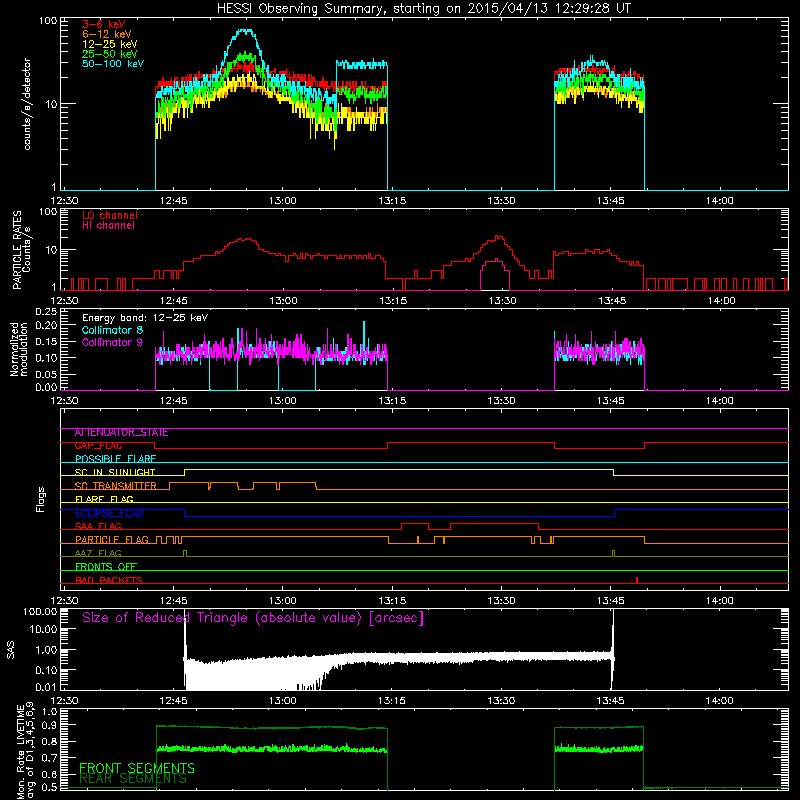
Task: Click the PARTICLE RATES axis label
Action: [17, 250]
